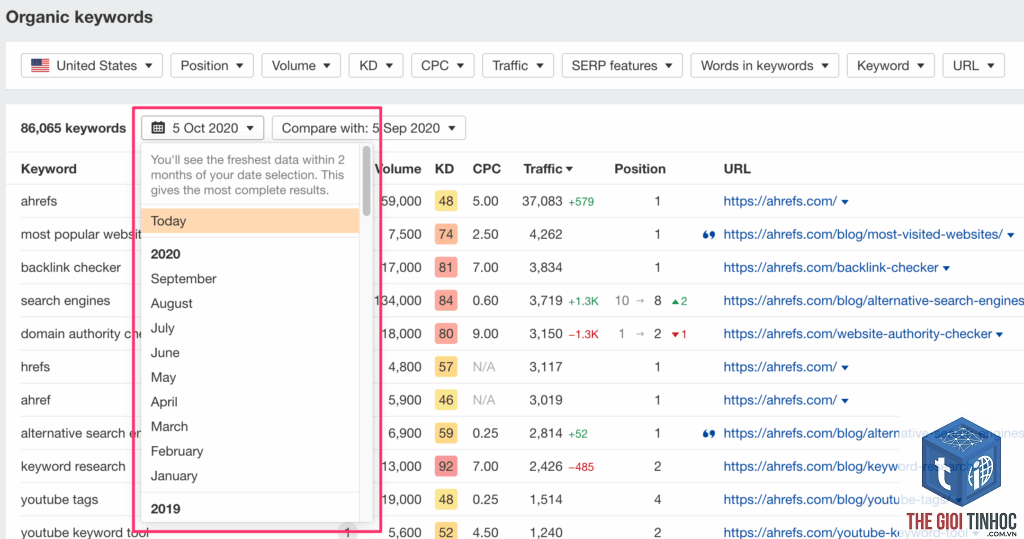Choose March from date list
Screen dimensions: 1024x539
click(169, 427)
